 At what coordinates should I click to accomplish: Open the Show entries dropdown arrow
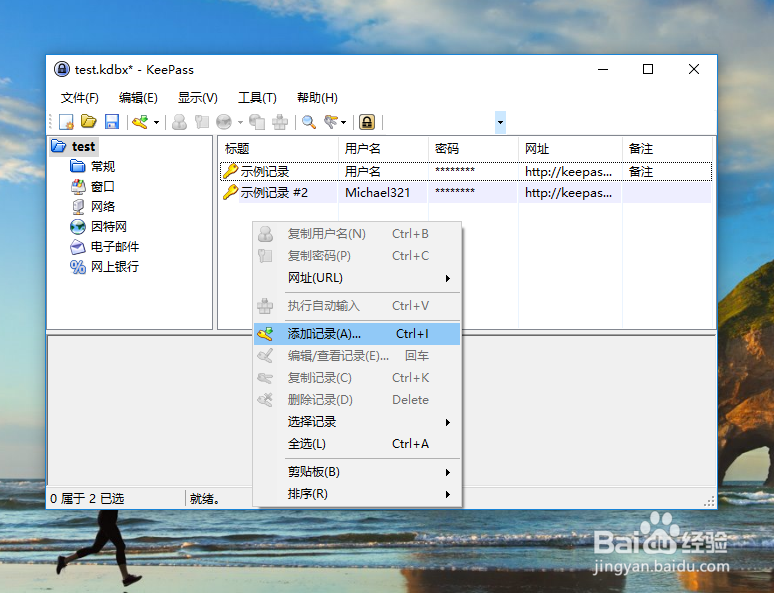[x=344, y=122]
